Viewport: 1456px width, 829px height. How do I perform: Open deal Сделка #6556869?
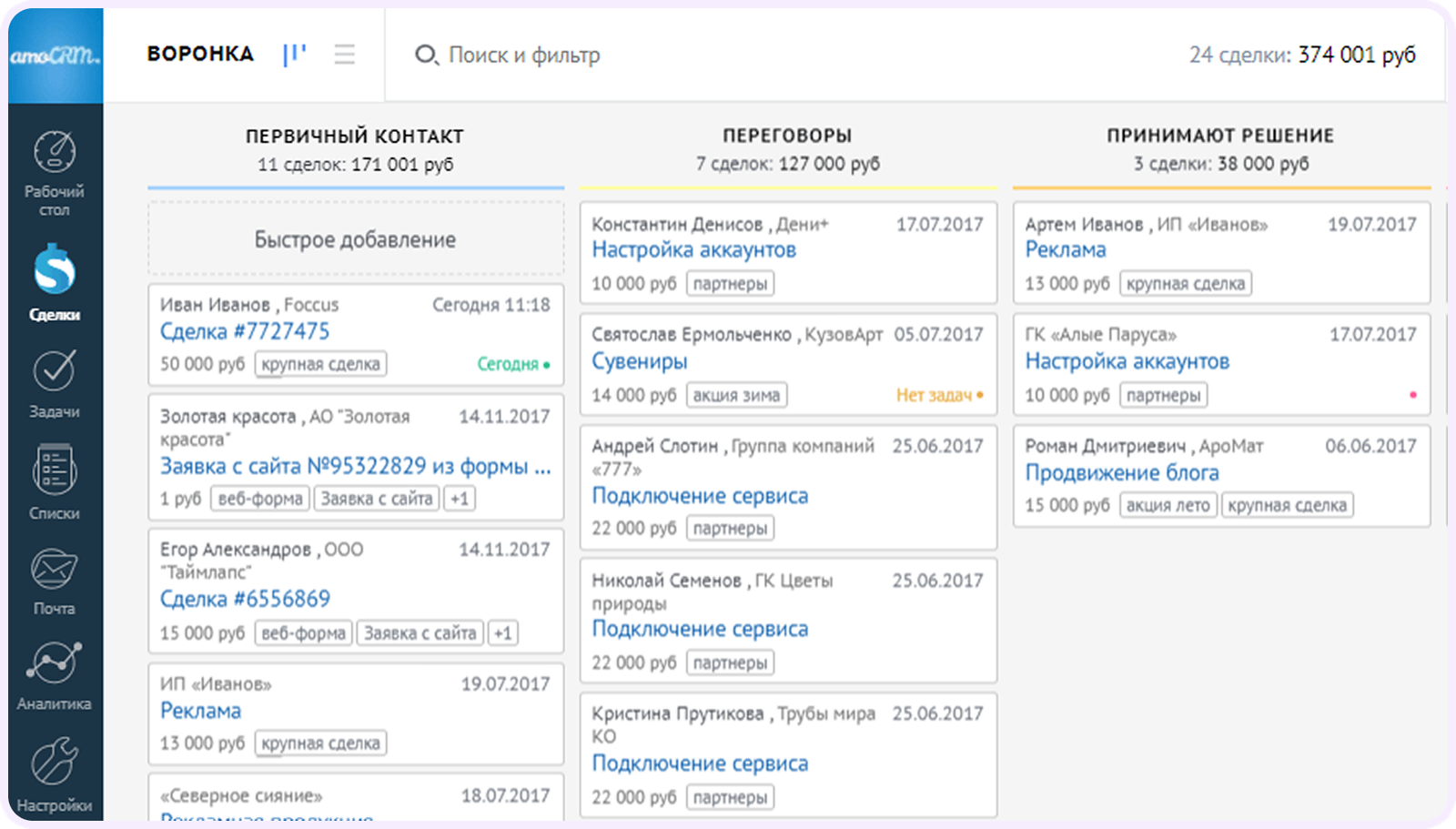point(245,599)
